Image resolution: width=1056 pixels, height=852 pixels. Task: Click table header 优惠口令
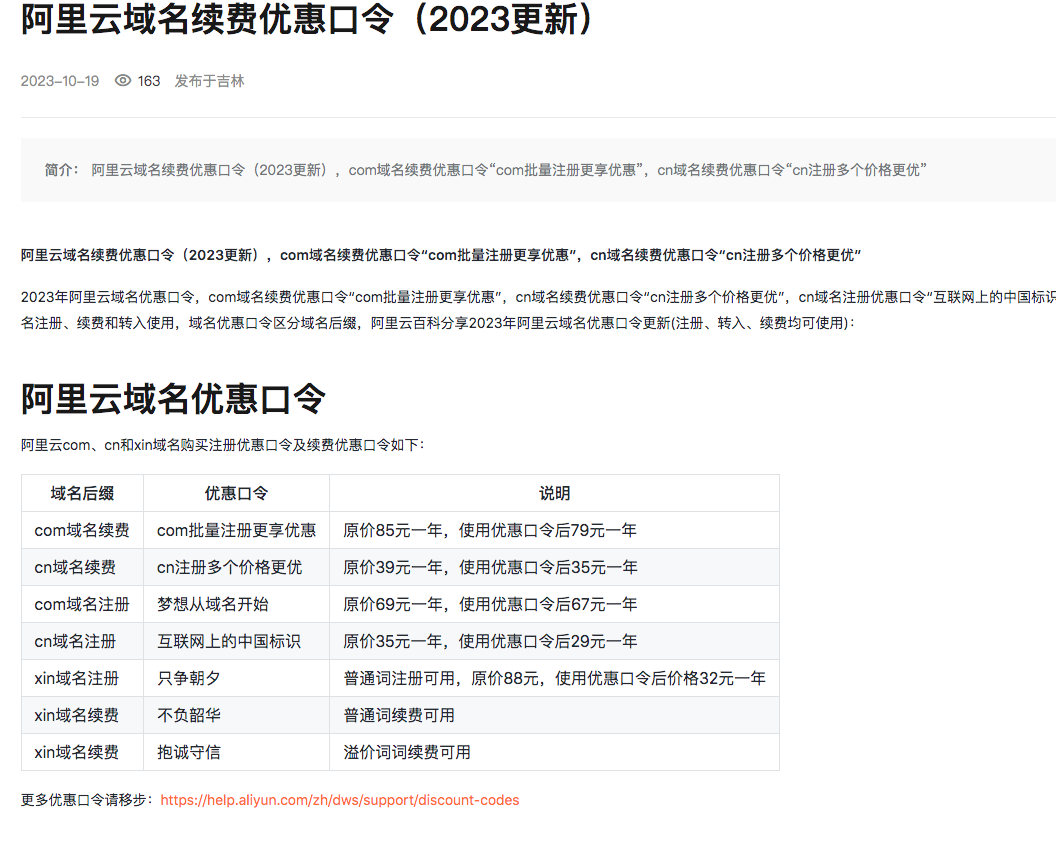(236, 493)
